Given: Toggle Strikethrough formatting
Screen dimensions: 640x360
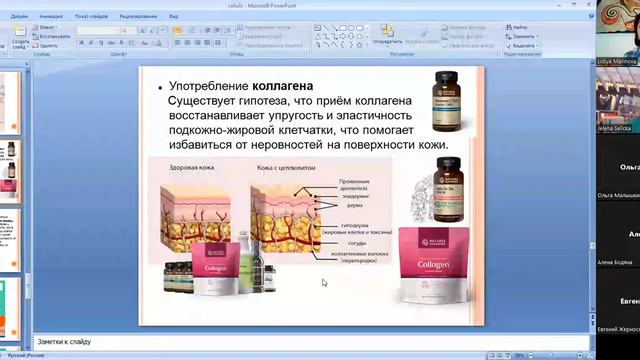Looking at the screenshot, I should click(111, 43).
